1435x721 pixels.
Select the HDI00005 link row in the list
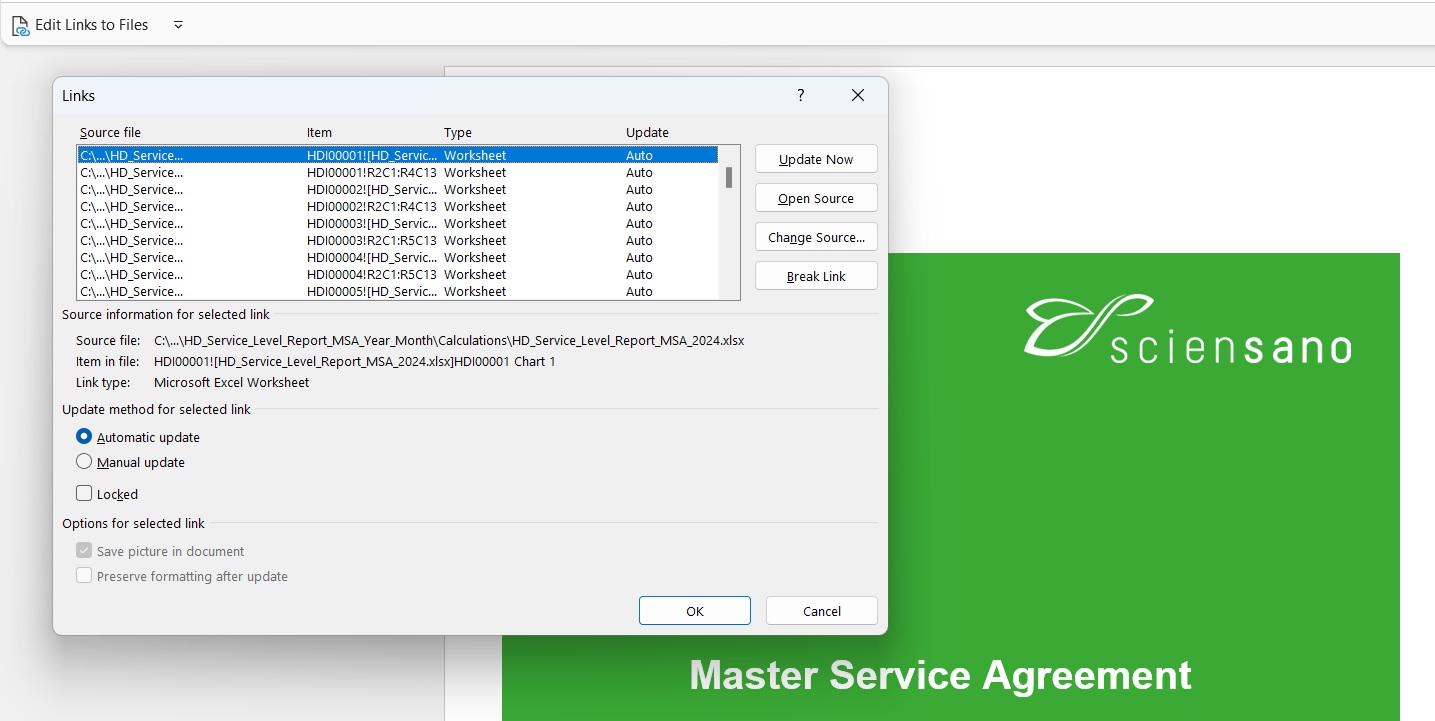point(371,291)
